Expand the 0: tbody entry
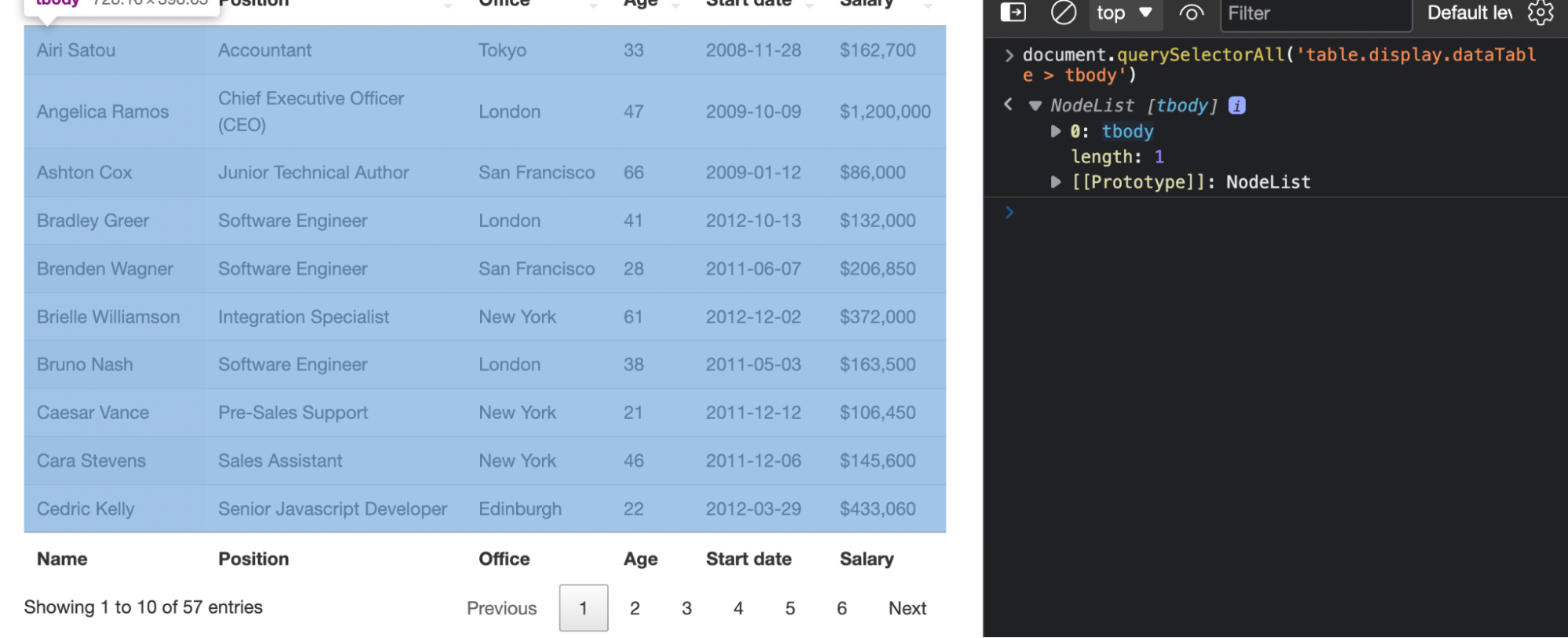The width and height of the screenshot is (1568, 638). click(x=1056, y=132)
